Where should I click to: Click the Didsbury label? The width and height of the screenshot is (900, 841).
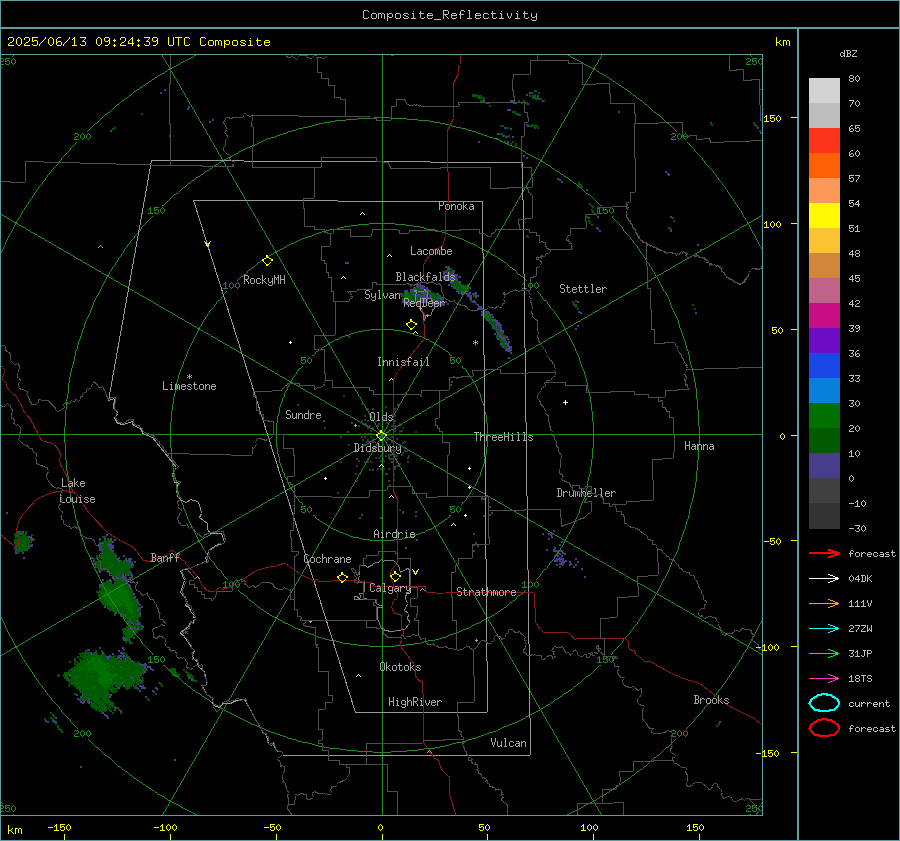(377, 448)
